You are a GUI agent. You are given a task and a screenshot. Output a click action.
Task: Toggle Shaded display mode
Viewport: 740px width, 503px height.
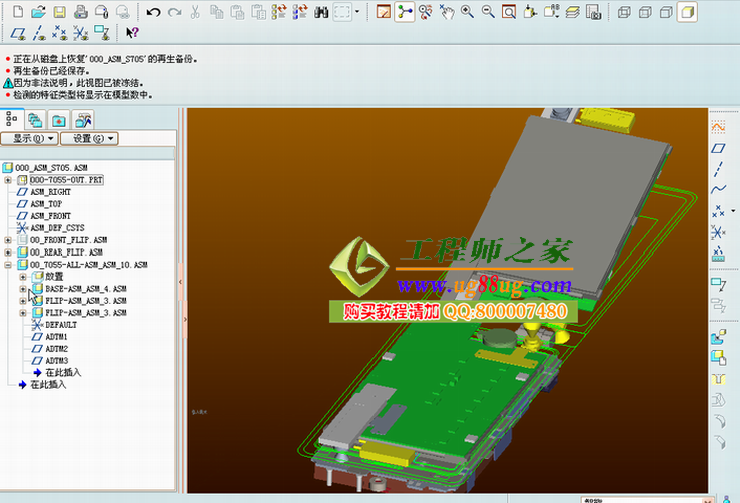687,12
